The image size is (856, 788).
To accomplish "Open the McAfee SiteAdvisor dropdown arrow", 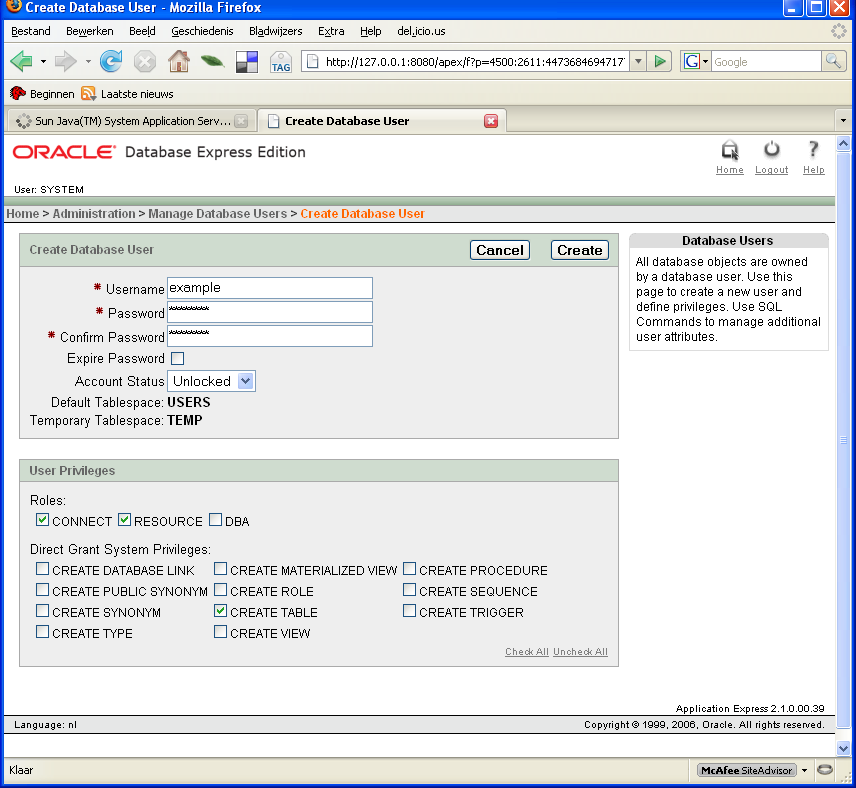I will 804,771.
